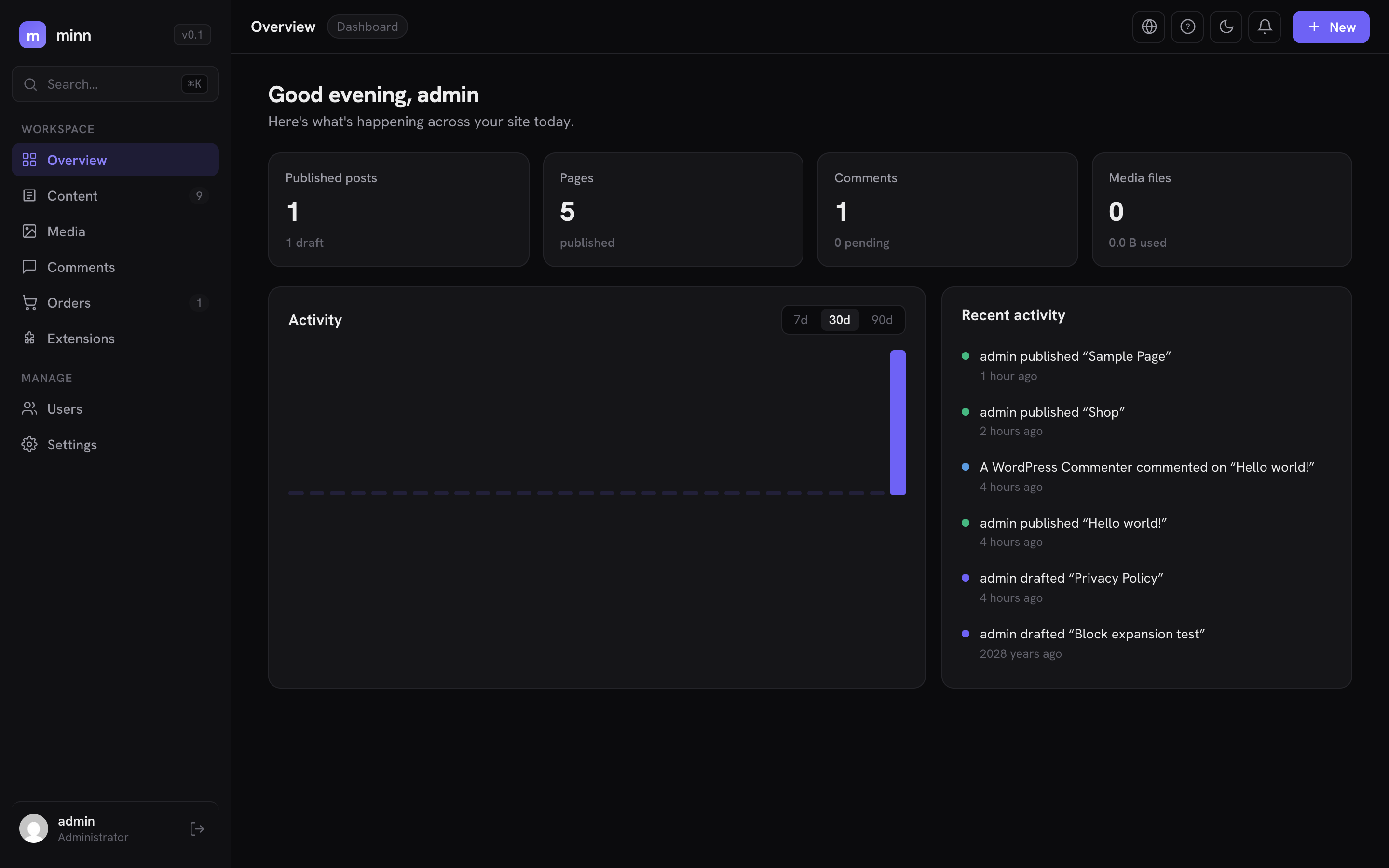Image resolution: width=1389 pixels, height=868 pixels.
Task: Click the '1 draft' text
Action: [x=305, y=242]
